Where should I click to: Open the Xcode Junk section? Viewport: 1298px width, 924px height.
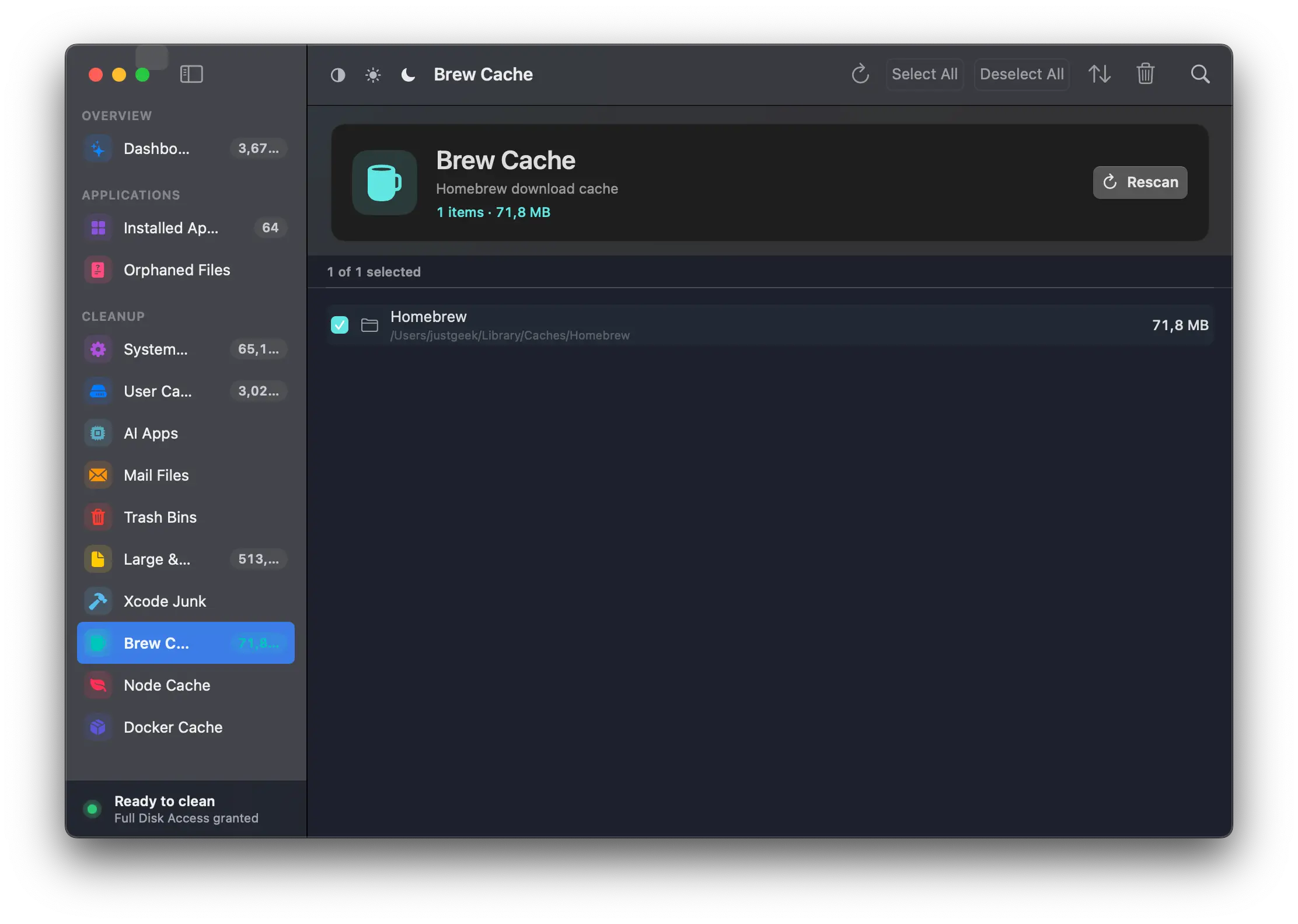[x=186, y=601]
